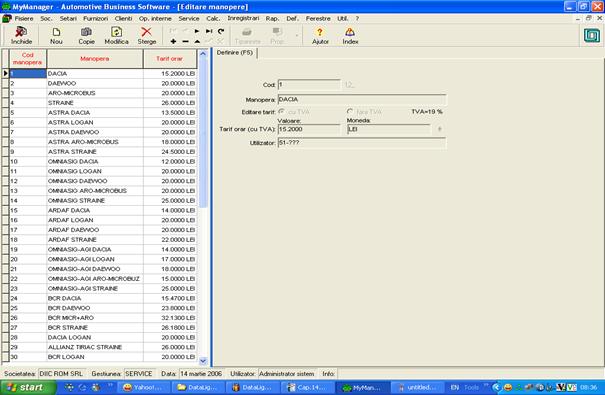
Task: Select the DAEWOO row
Action: pyautogui.click(x=103, y=83)
